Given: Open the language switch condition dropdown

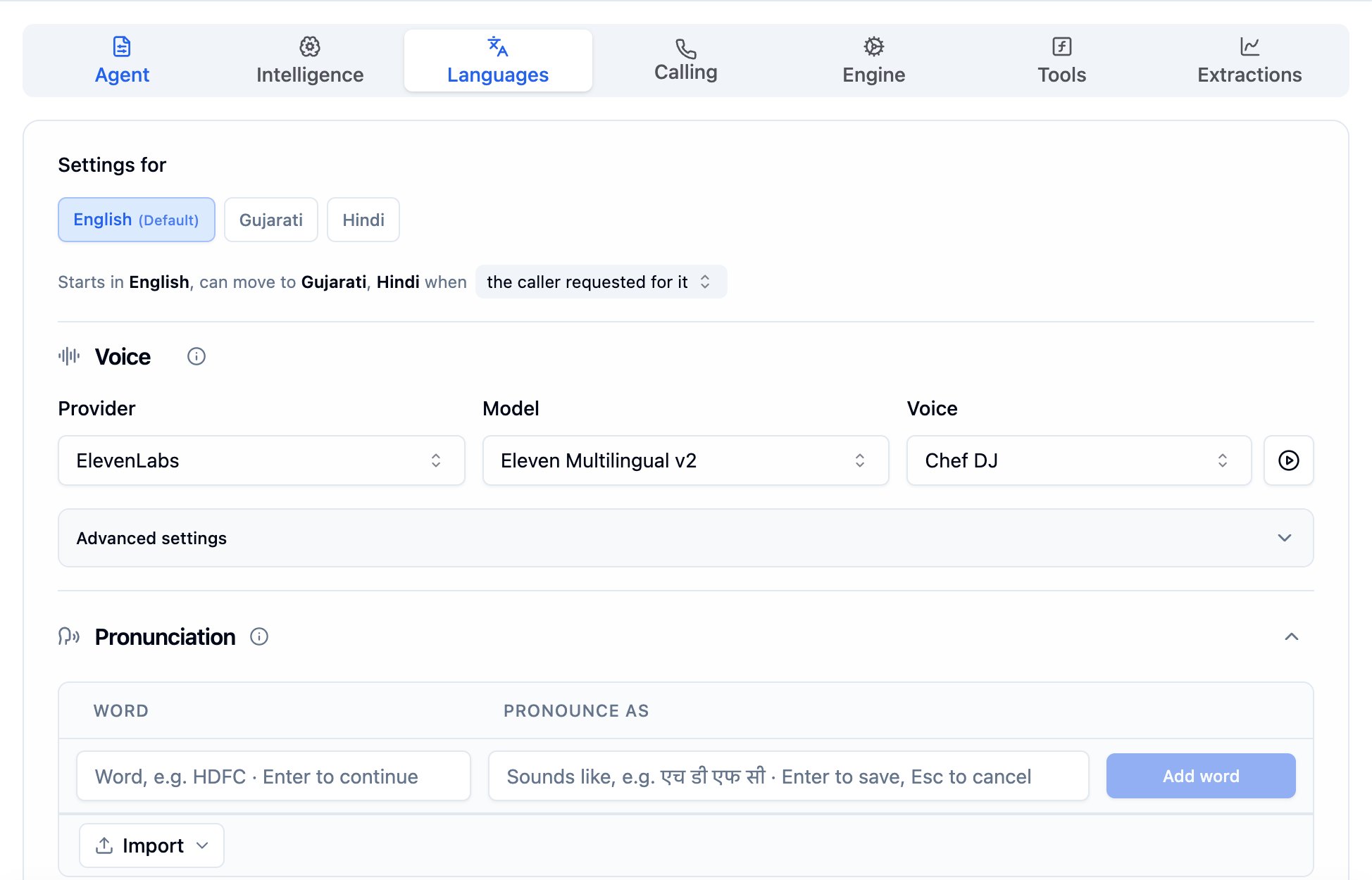Looking at the screenshot, I should point(601,282).
